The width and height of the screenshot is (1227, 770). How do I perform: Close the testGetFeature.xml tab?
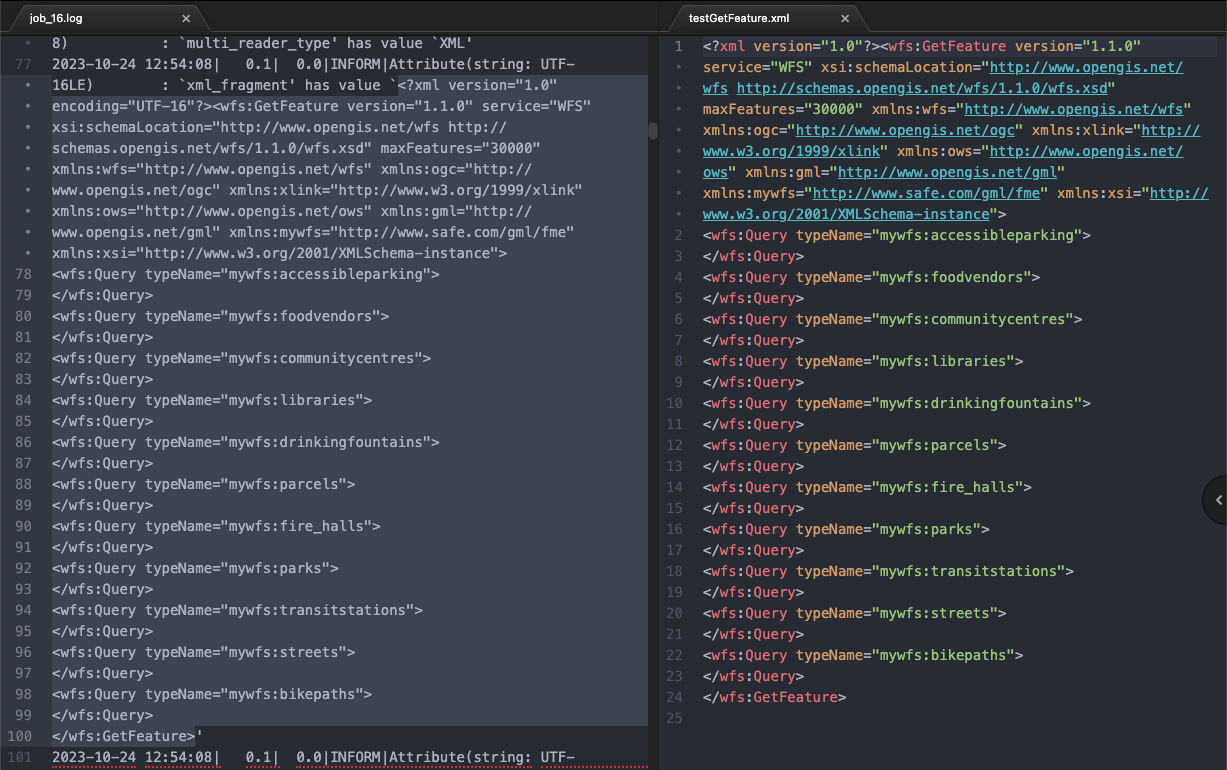pyautogui.click(x=845, y=18)
